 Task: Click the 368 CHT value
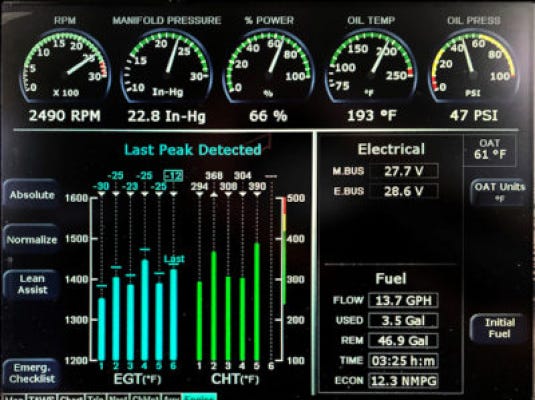[x=214, y=176]
